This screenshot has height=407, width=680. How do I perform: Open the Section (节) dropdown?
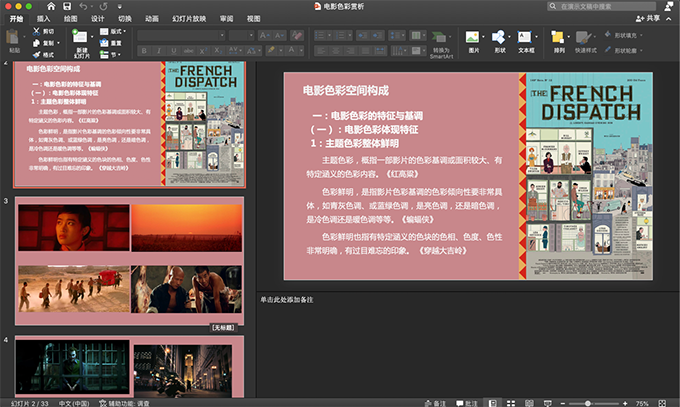pos(110,55)
